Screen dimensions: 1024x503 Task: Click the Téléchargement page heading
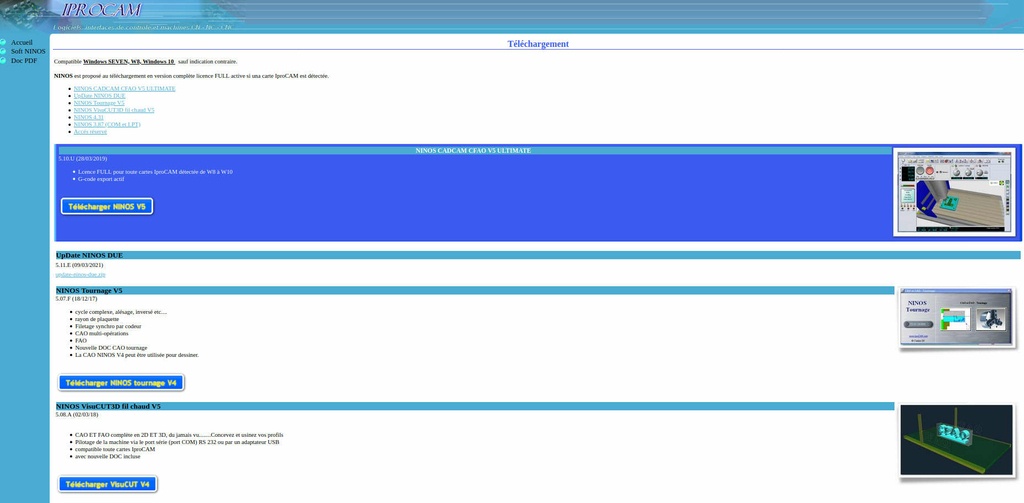538,44
